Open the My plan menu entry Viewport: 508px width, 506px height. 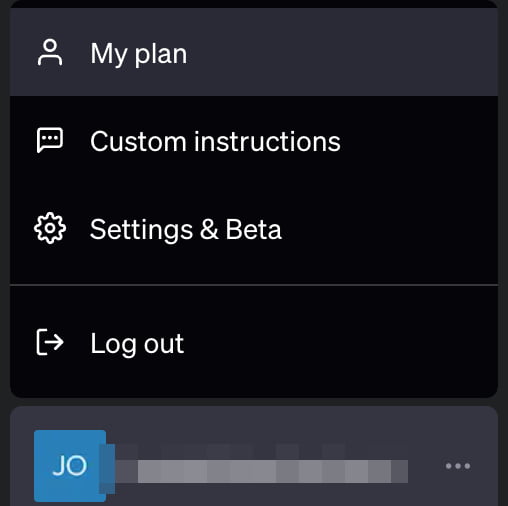(x=254, y=52)
